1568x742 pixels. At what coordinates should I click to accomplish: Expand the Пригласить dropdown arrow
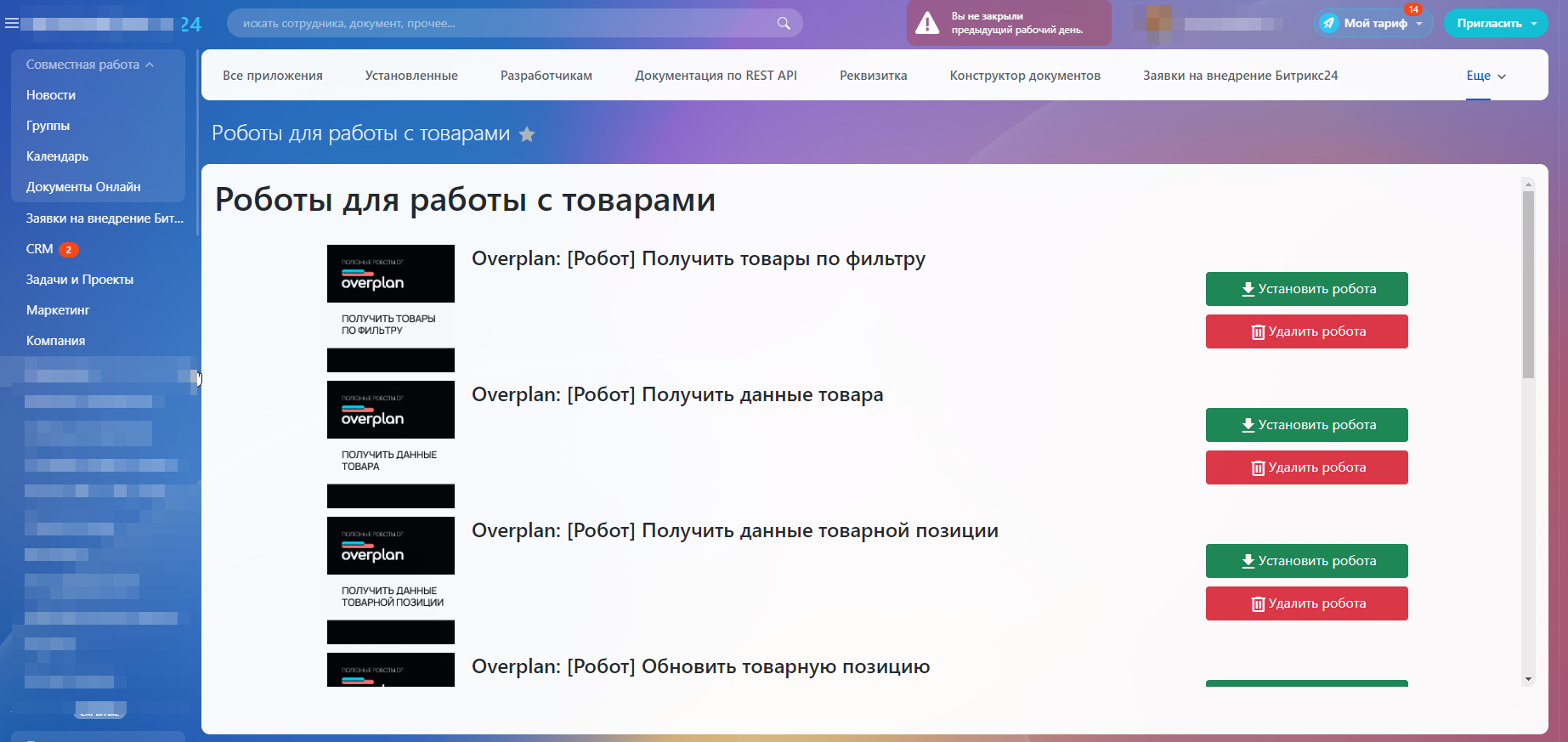click(x=1534, y=24)
